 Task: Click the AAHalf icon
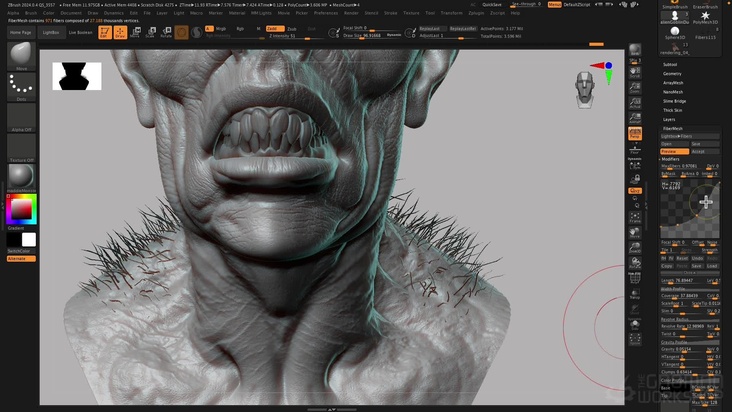pyautogui.click(x=635, y=118)
